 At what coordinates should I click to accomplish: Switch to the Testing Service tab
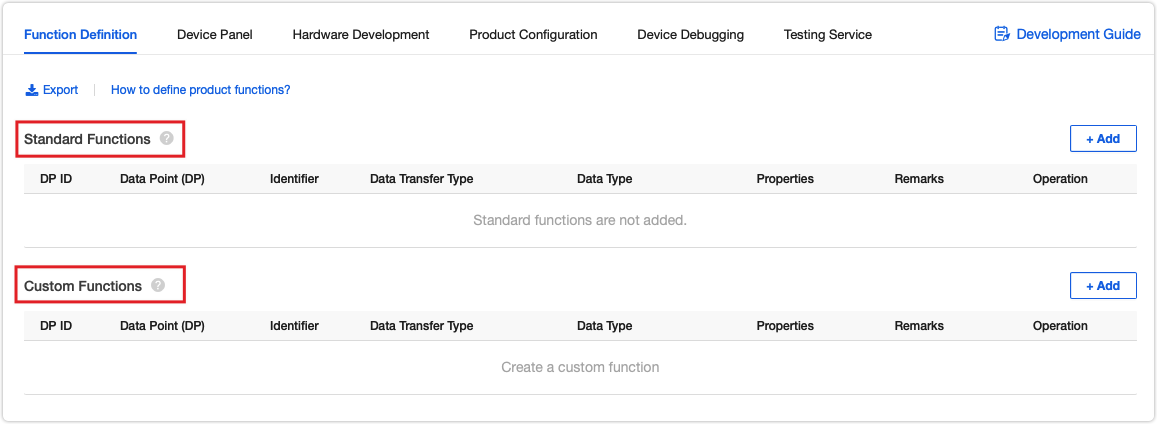tap(828, 35)
